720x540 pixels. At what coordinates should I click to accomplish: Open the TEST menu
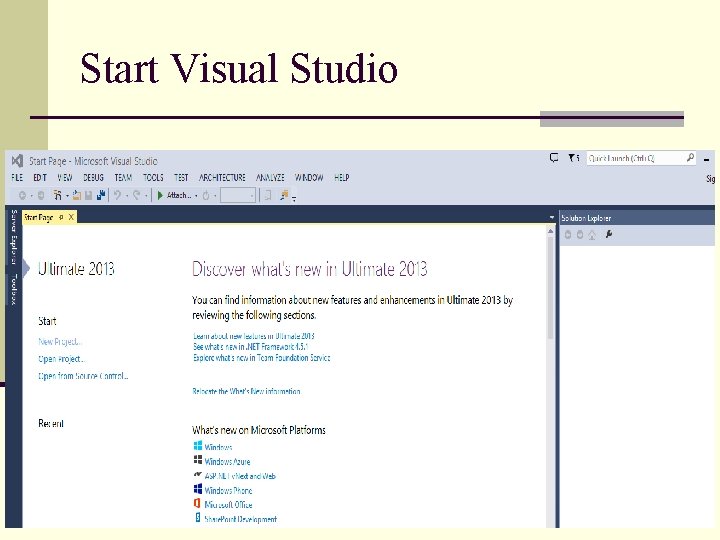coord(181,178)
